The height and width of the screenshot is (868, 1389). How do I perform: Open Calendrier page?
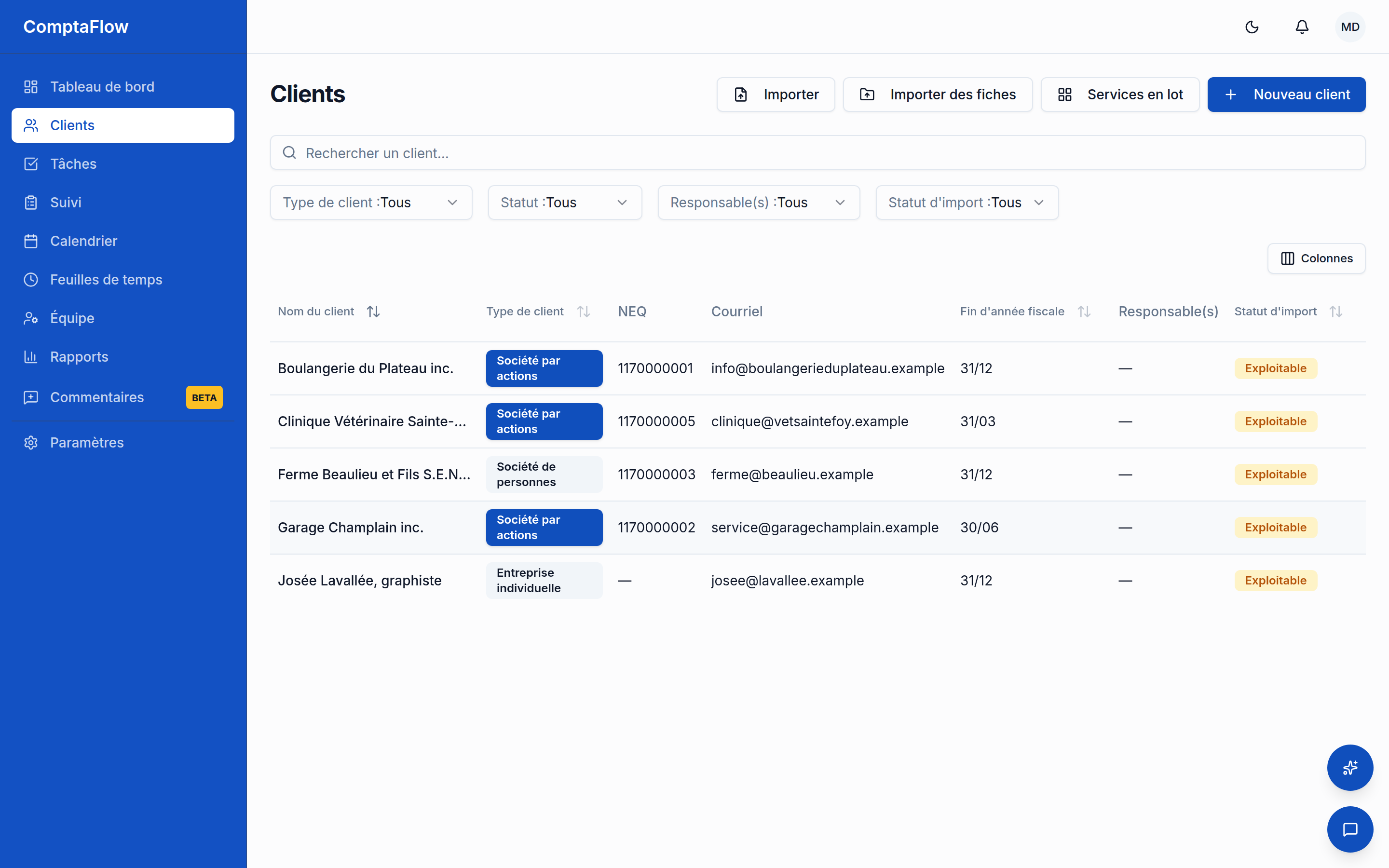[x=123, y=241]
